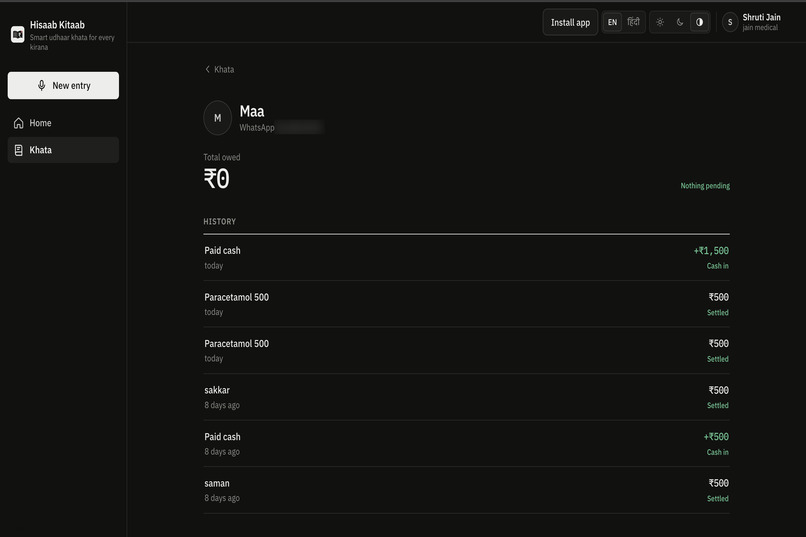Click the Maa customer name
806x537 pixels.
point(252,112)
